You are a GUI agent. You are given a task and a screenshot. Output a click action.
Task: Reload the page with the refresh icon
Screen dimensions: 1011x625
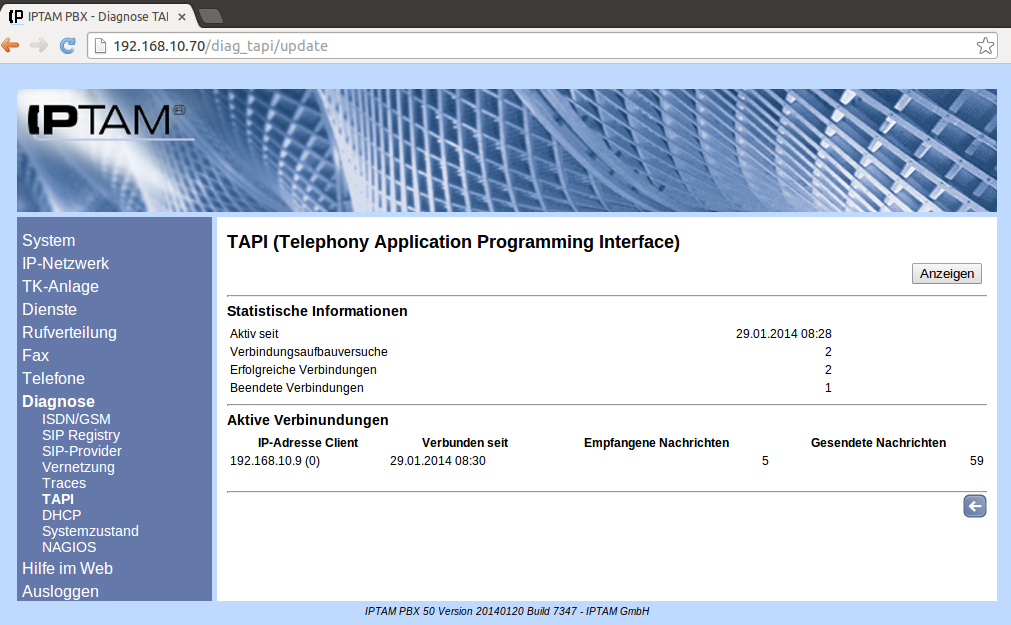[68, 45]
